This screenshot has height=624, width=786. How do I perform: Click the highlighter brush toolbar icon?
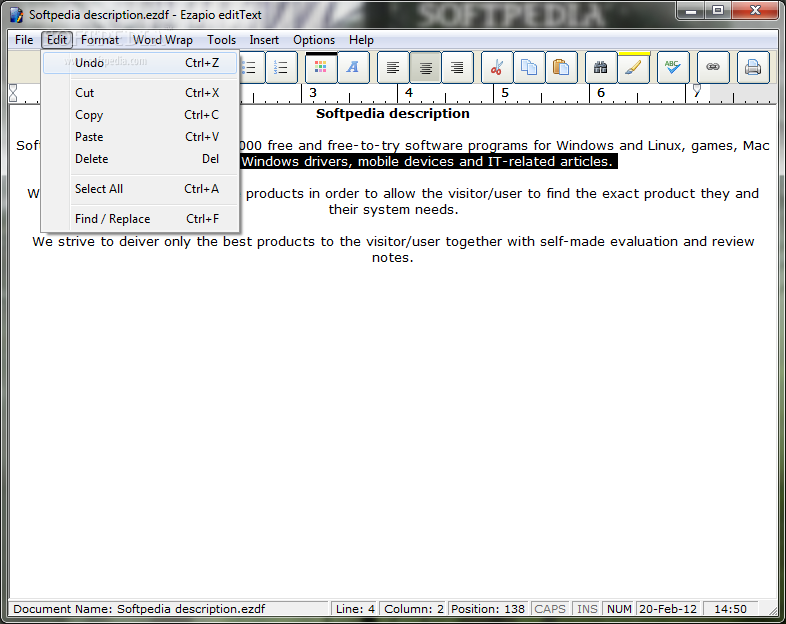click(634, 69)
